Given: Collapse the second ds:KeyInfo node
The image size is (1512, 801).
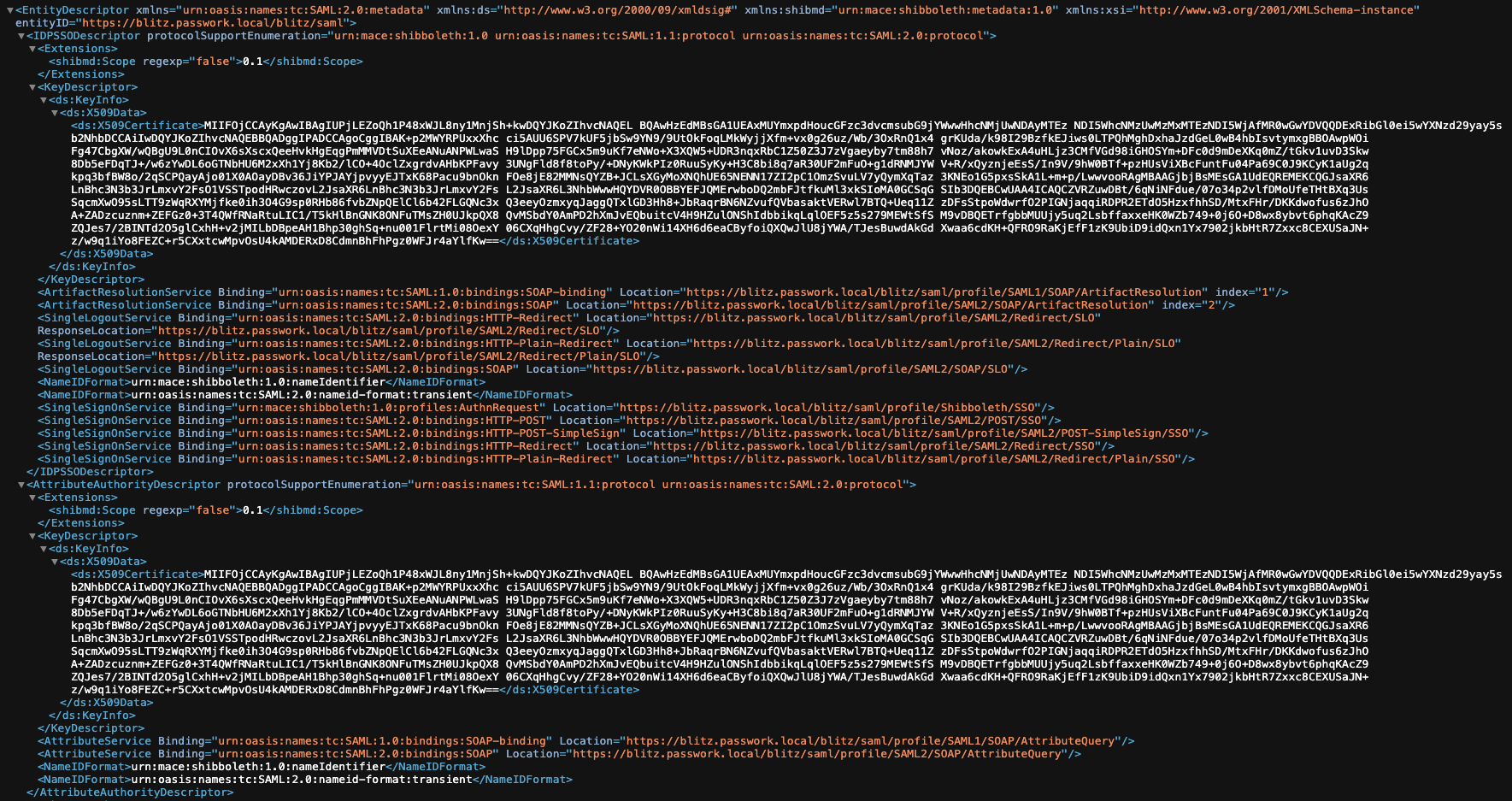Looking at the screenshot, I should click(44, 548).
